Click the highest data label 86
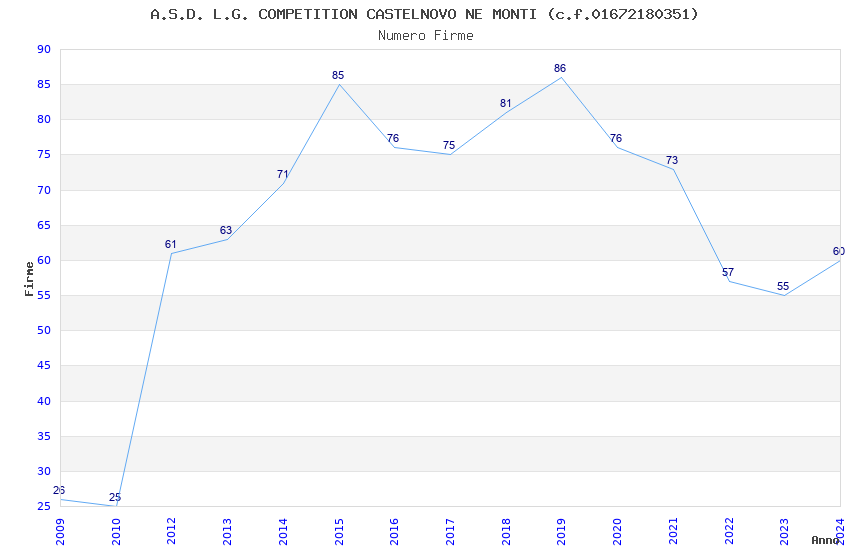The width and height of the screenshot is (850, 550). click(x=560, y=68)
